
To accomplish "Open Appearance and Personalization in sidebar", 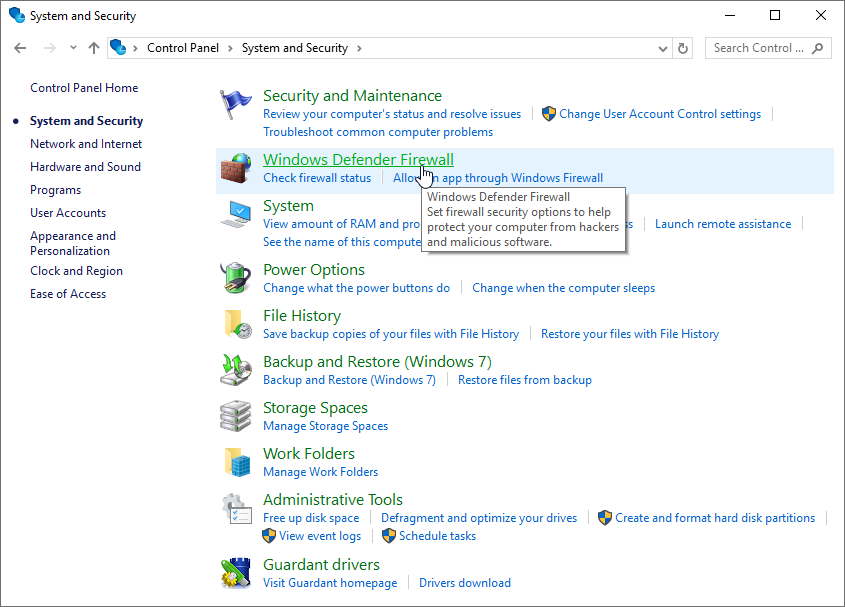I will 73,243.
